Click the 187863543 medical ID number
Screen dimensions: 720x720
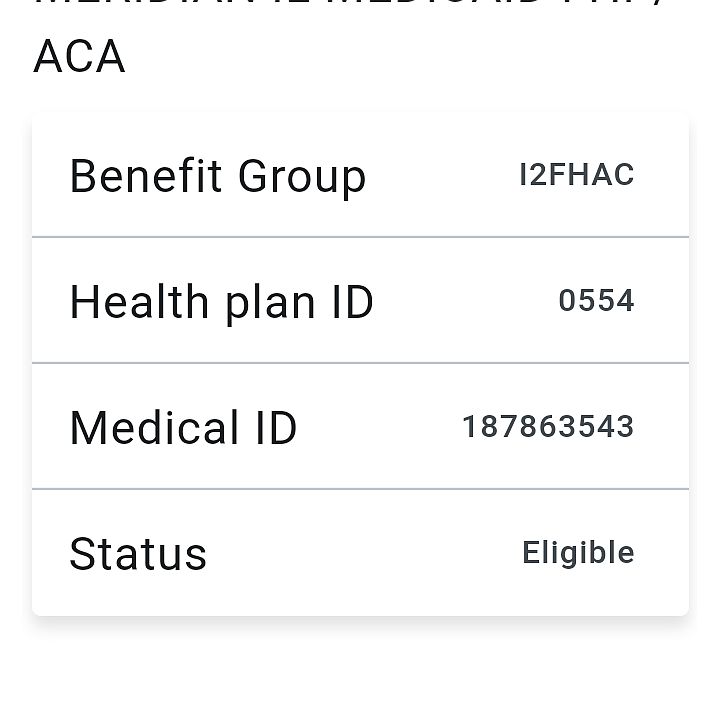tap(548, 427)
